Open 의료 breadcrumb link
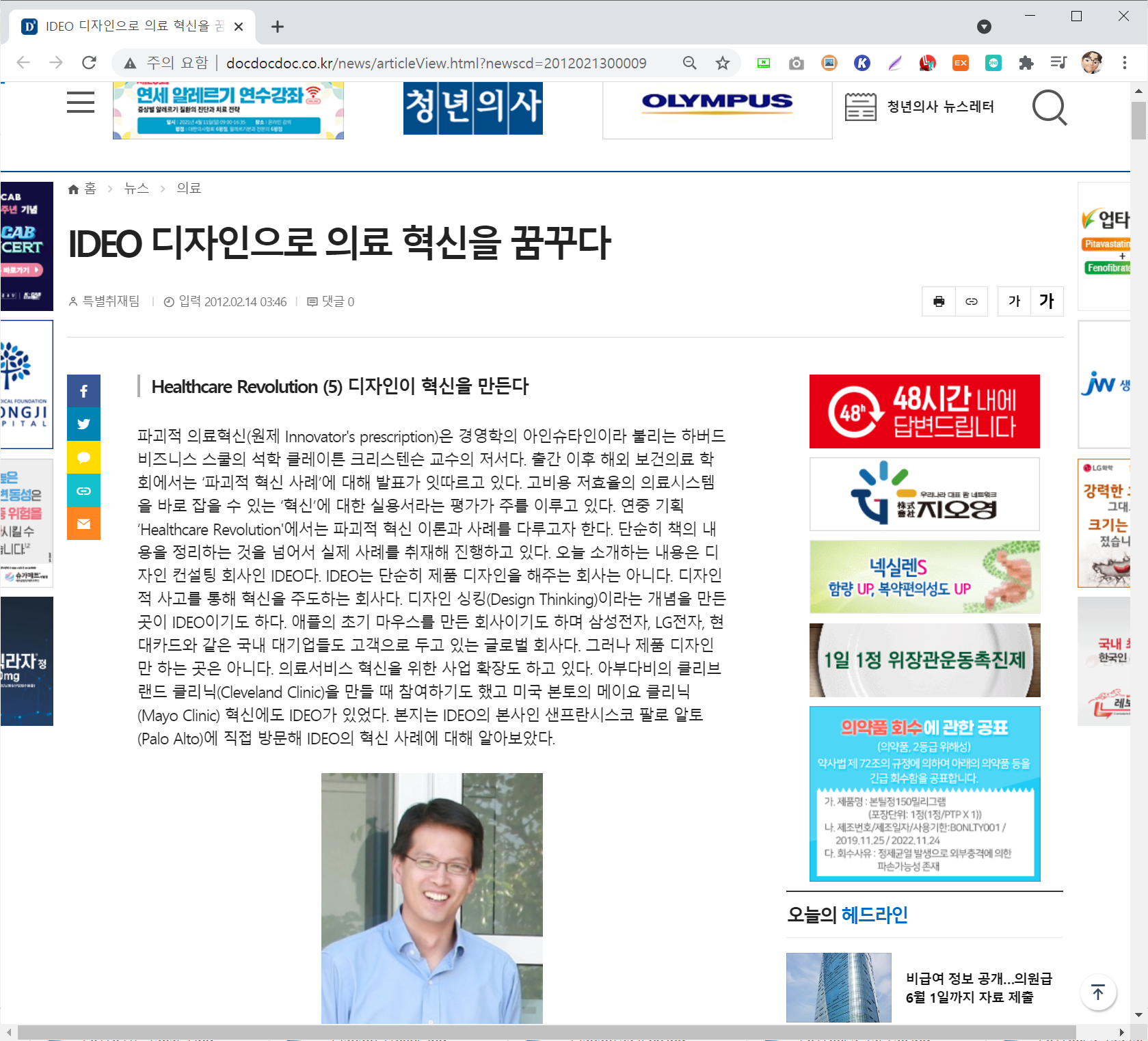The height and width of the screenshot is (1041, 1148). point(189,189)
